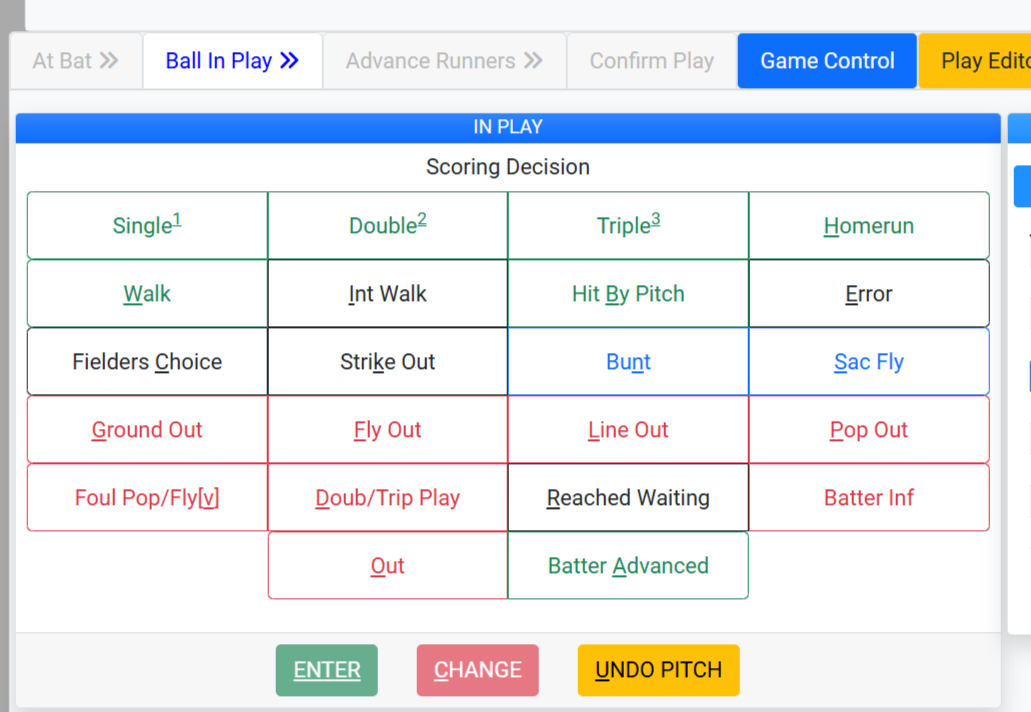Choose Double as scoring decision

coord(388,226)
